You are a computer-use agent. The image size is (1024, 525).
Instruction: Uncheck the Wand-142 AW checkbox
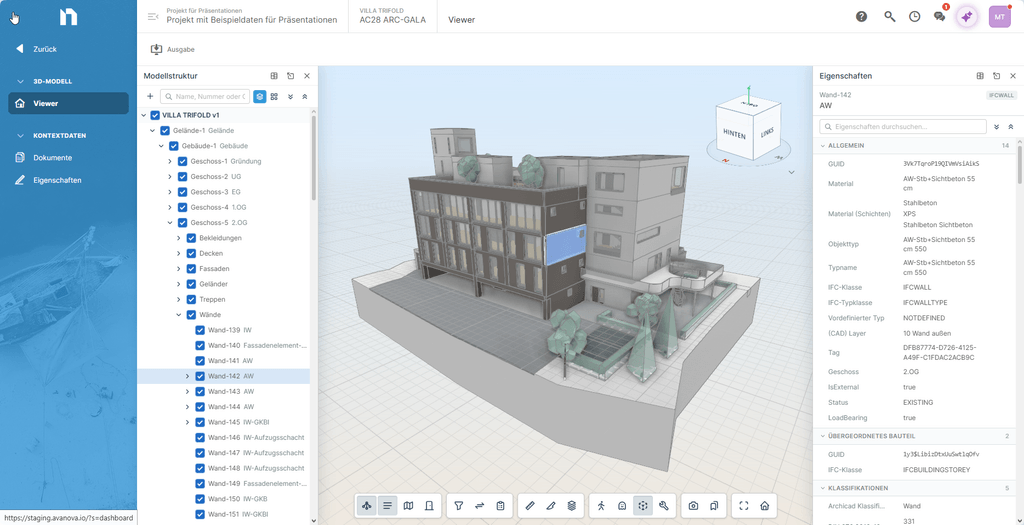[x=200, y=376]
